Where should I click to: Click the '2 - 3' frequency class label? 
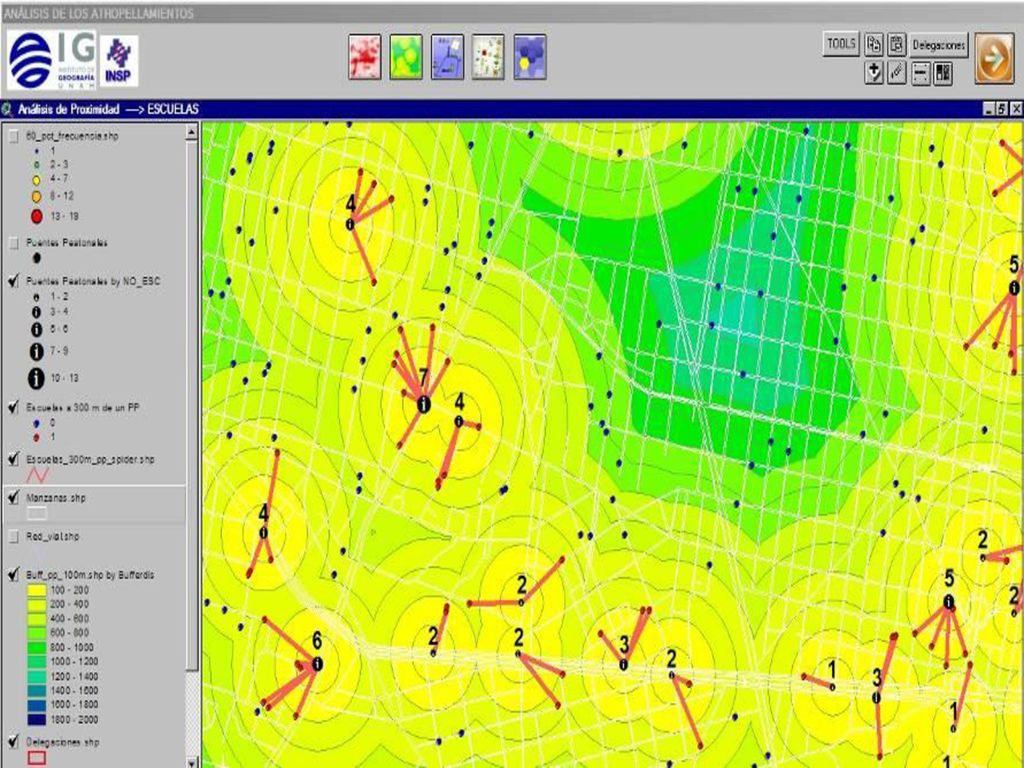click(59, 165)
